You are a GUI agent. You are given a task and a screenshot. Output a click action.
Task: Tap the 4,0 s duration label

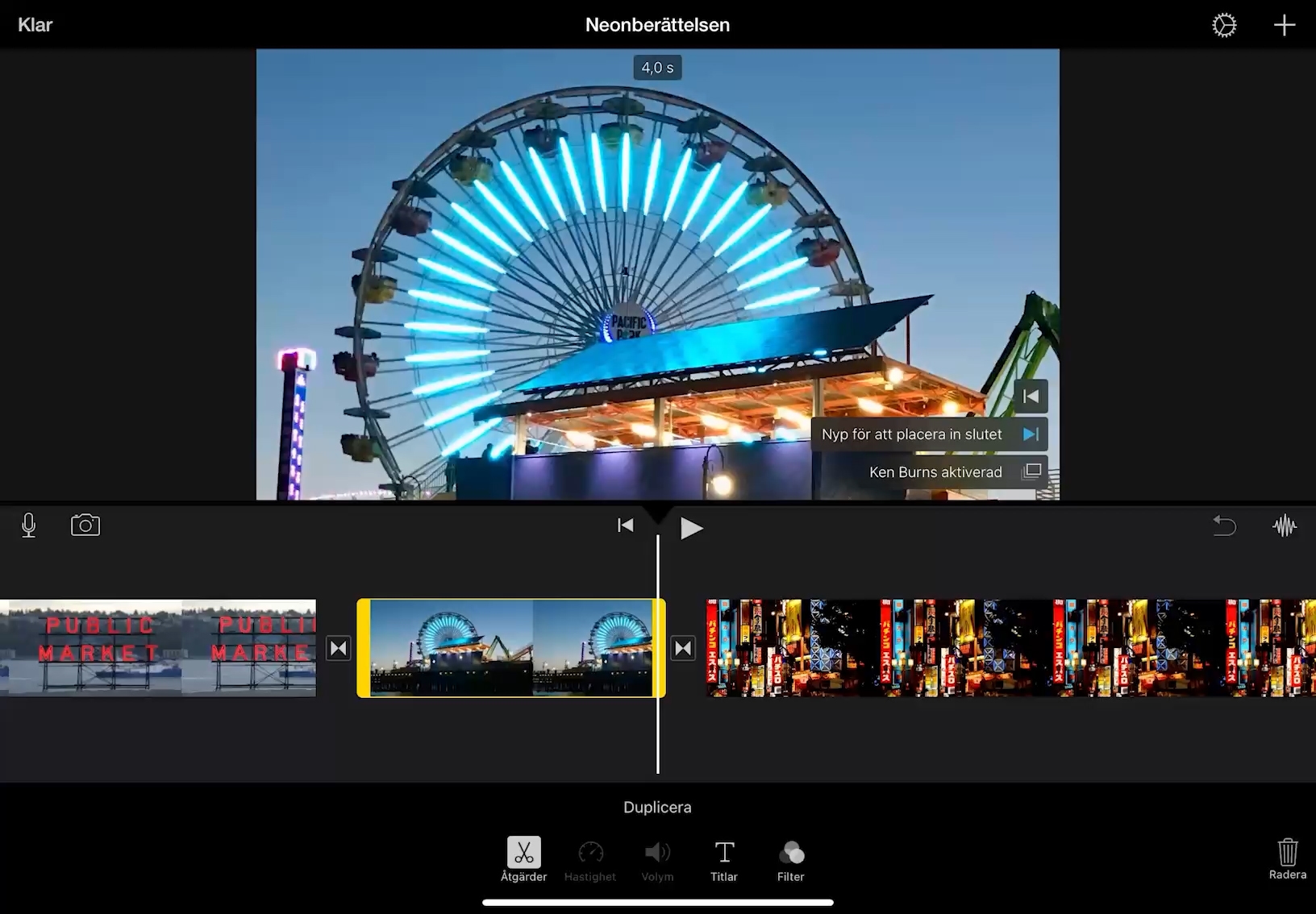click(657, 68)
